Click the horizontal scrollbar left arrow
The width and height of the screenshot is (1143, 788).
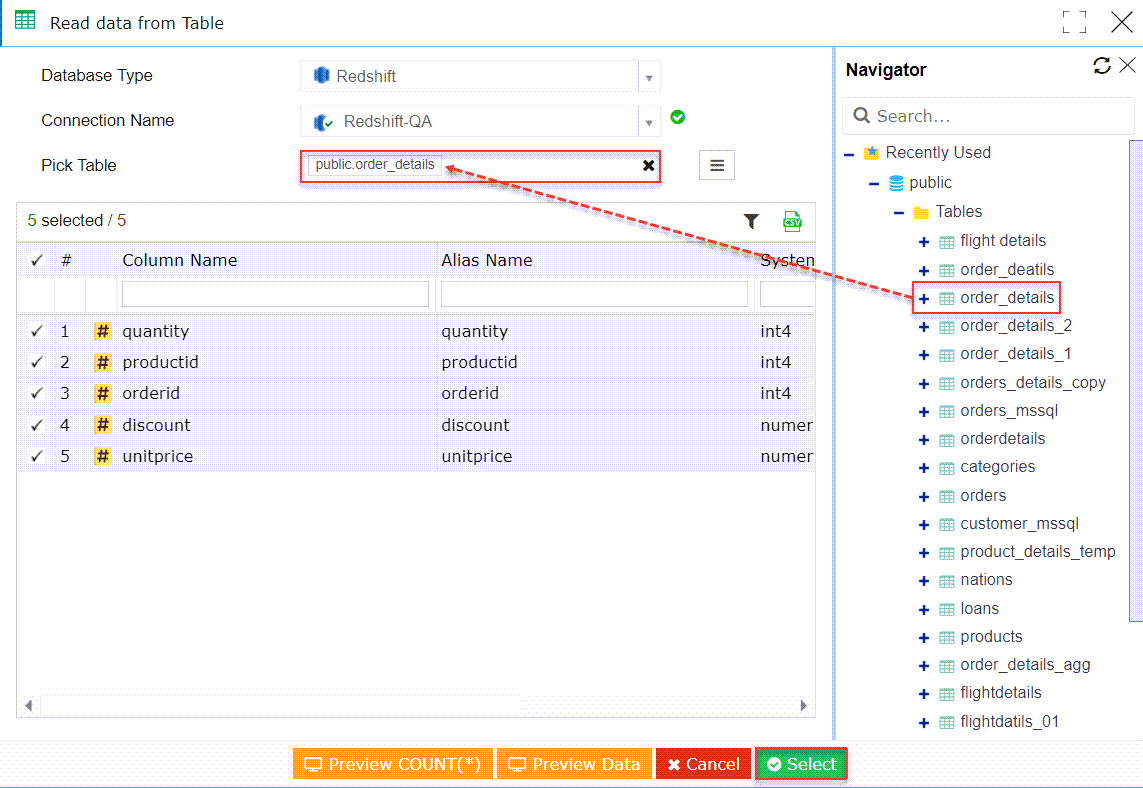tap(28, 706)
